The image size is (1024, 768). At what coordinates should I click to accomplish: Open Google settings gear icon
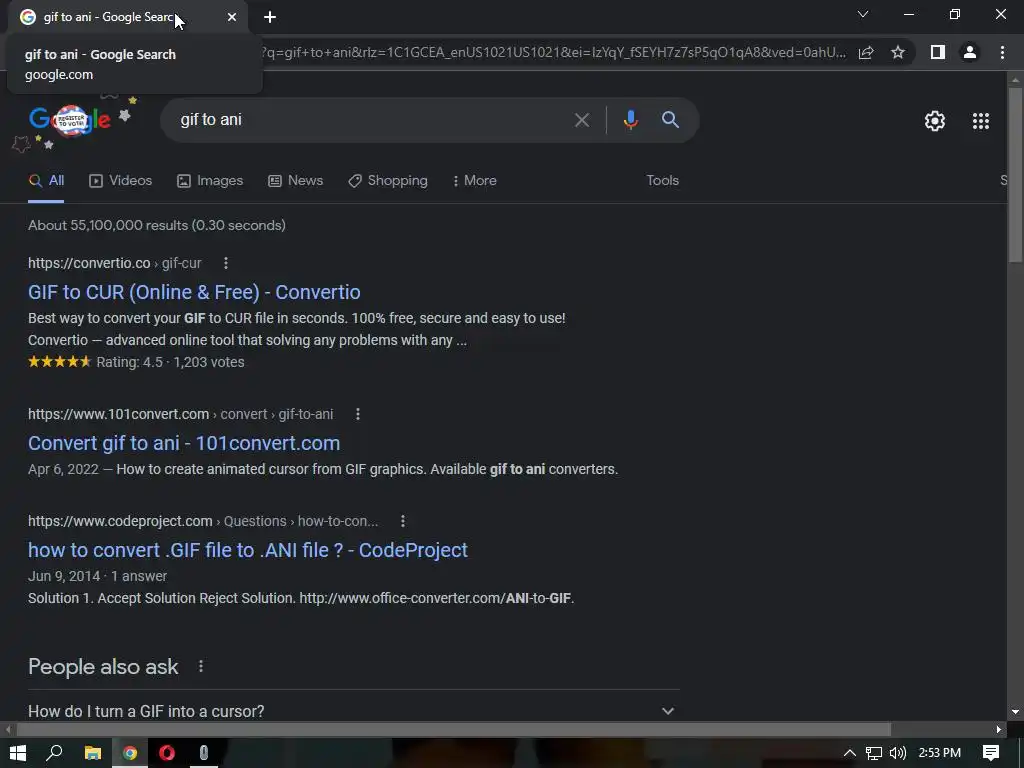point(935,121)
